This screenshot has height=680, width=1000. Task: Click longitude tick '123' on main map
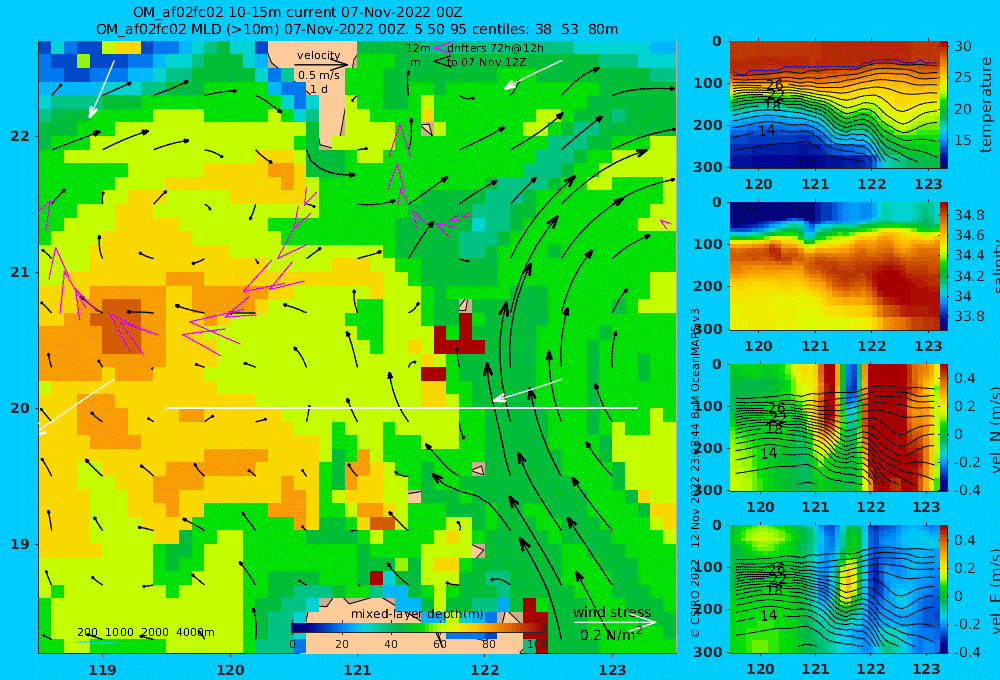coord(613,670)
